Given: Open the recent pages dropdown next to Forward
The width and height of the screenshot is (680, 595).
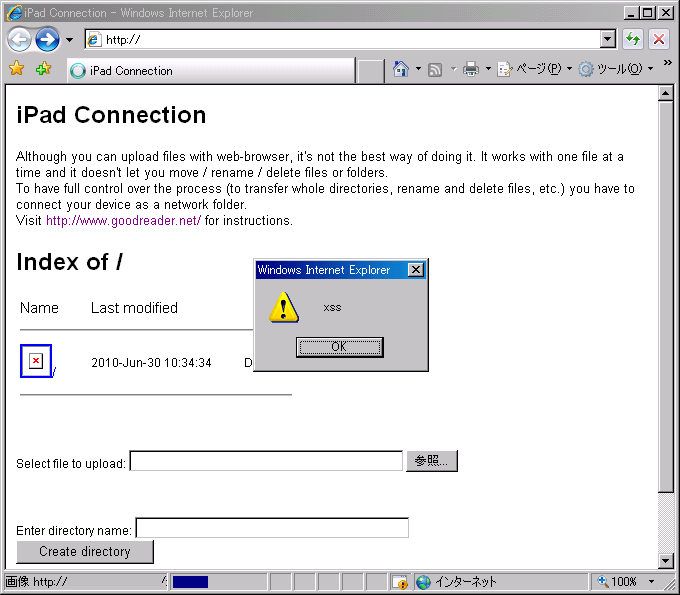Looking at the screenshot, I should point(69,40).
